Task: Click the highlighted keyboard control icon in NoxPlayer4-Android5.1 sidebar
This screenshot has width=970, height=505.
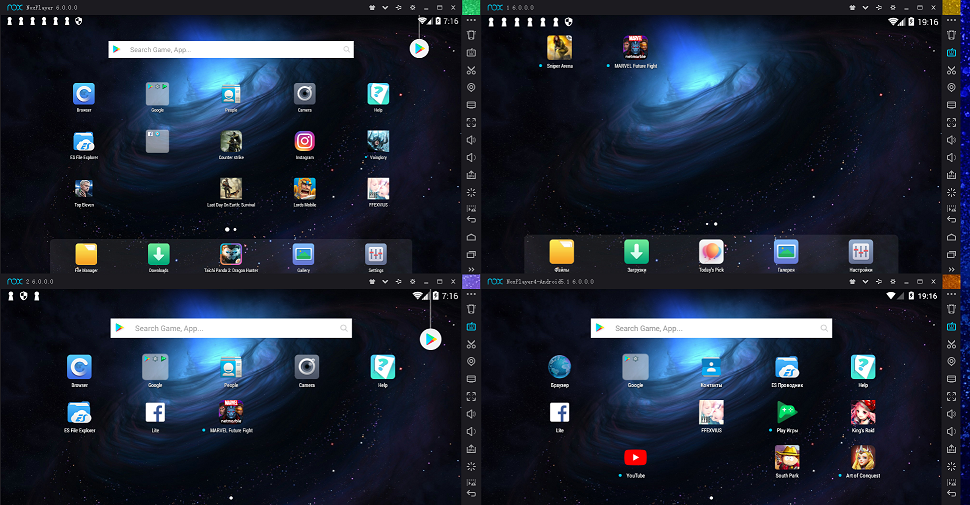Action: [x=951, y=327]
